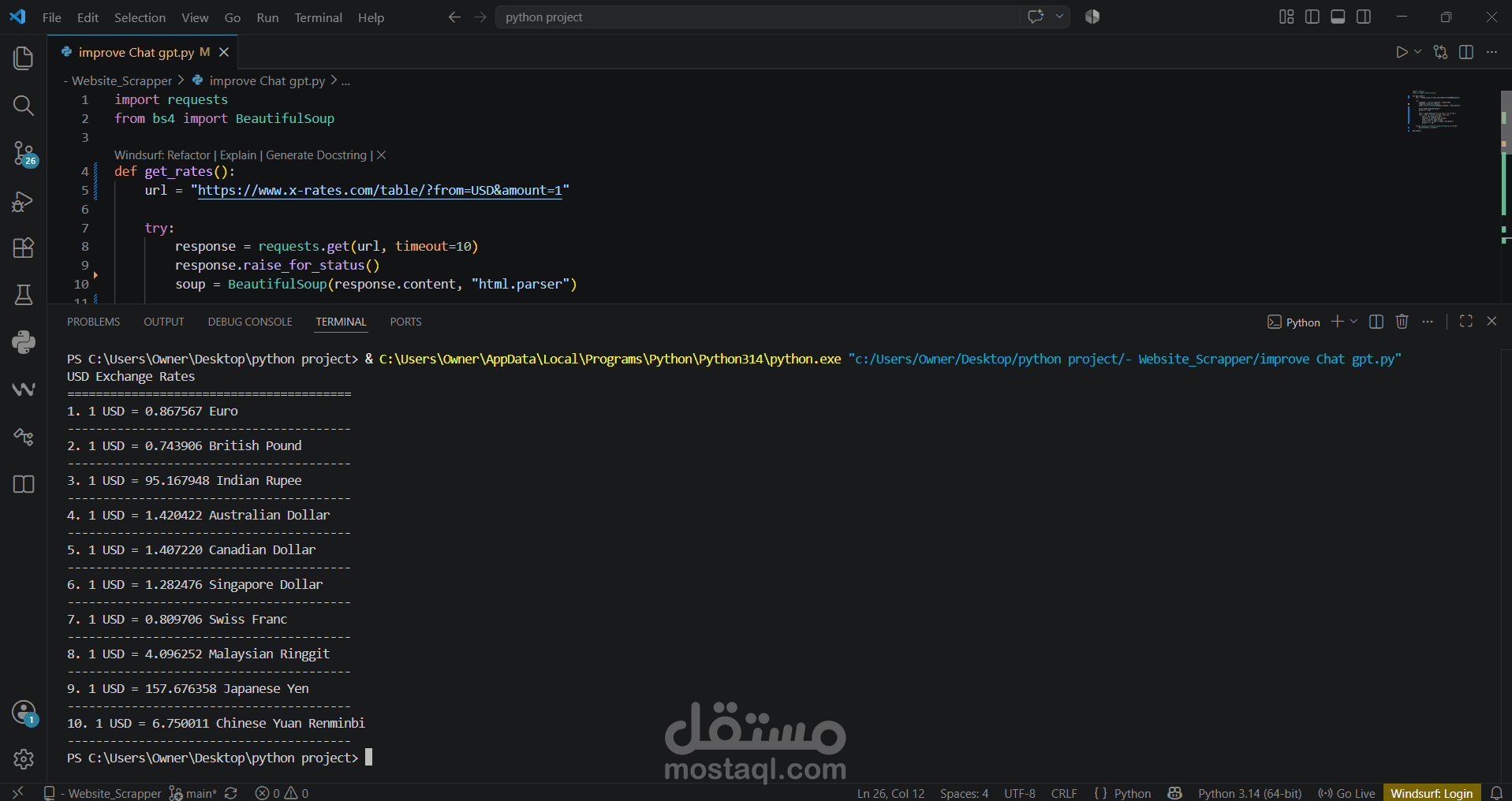Create a new terminal with plus icon
The width and height of the screenshot is (1512, 801).
click(1337, 322)
